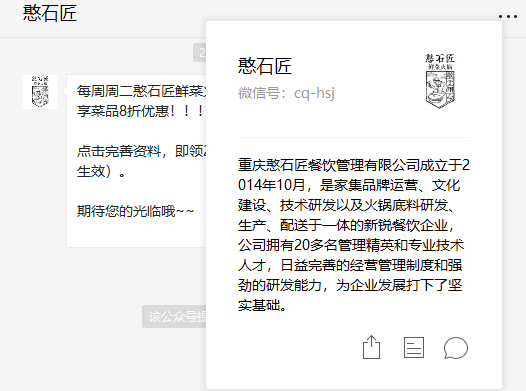Click the 憨石匠 logo in the profile card
This screenshot has width=526, height=391.
[440, 81]
